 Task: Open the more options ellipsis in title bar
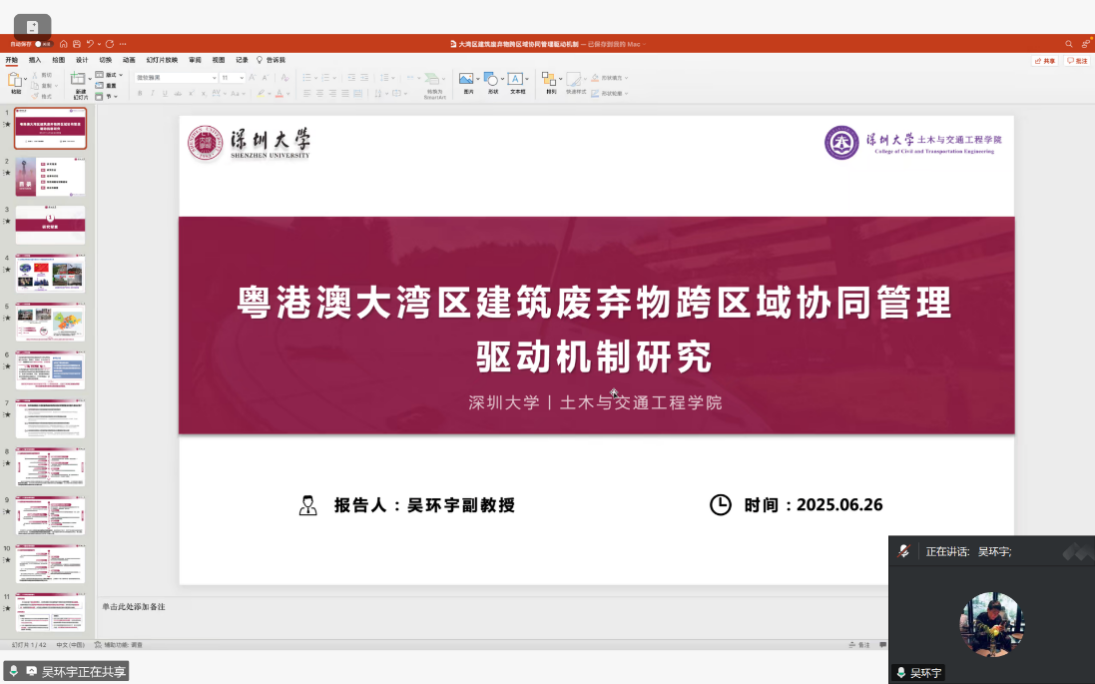coord(123,44)
